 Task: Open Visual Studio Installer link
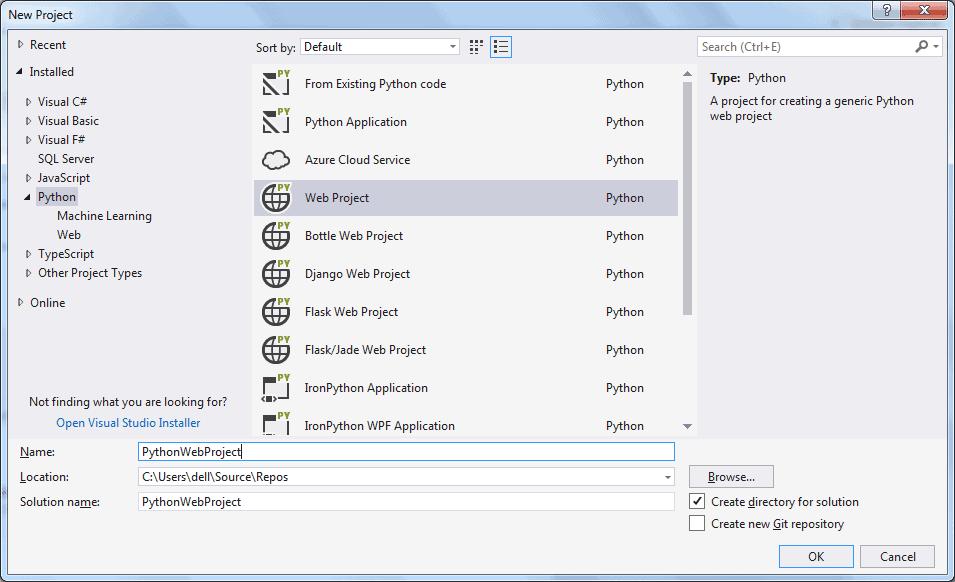point(128,422)
